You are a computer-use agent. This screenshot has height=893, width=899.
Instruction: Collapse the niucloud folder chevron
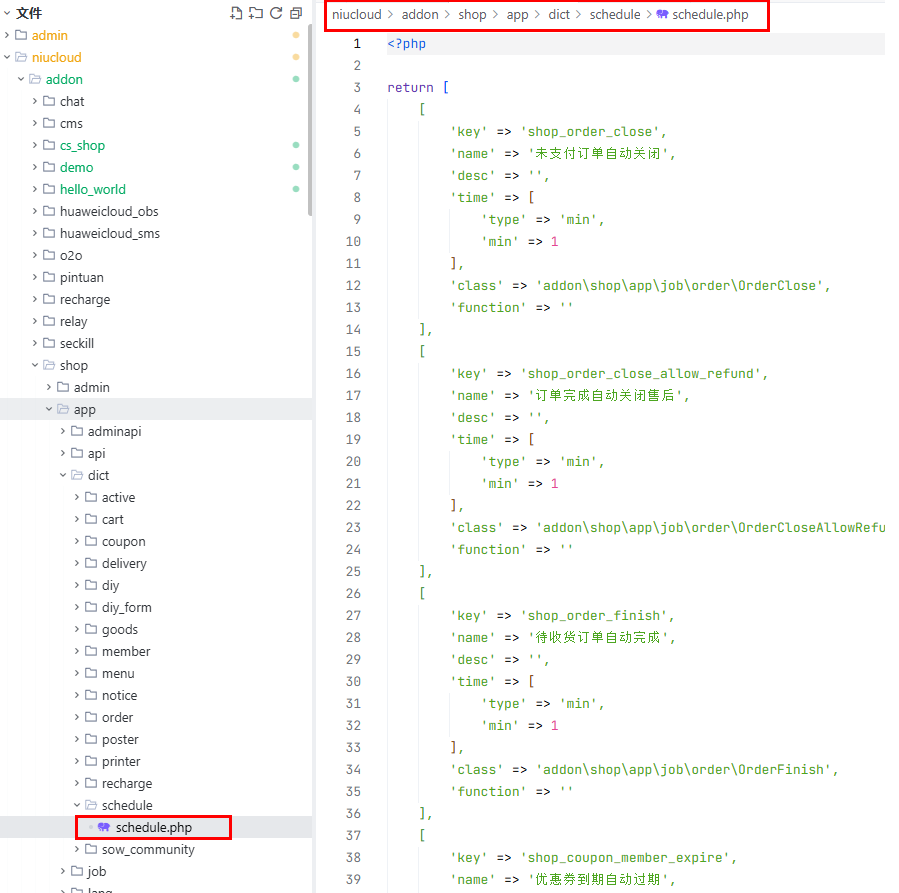pyautogui.click(x=8, y=58)
